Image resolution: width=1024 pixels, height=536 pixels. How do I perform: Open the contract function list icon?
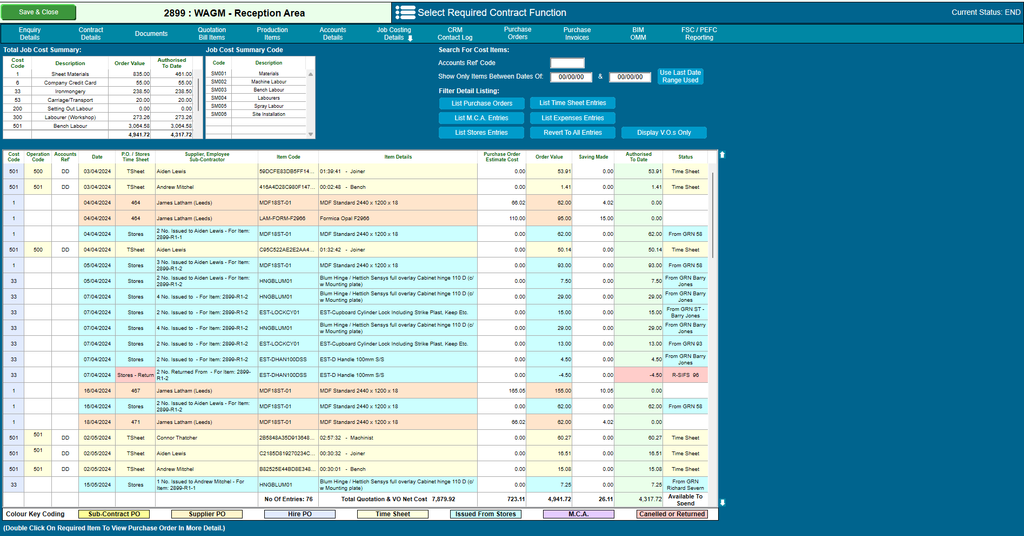(x=405, y=12)
